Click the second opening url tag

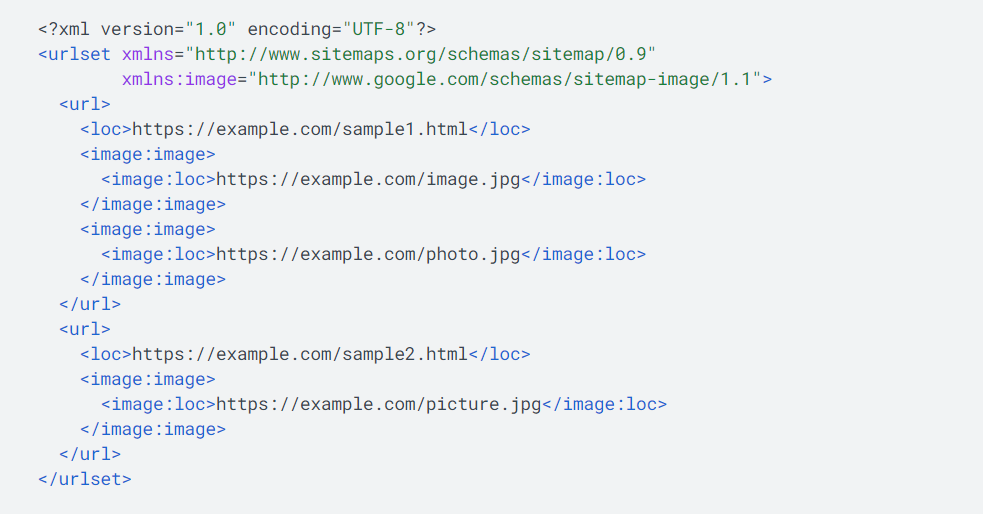[85, 329]
